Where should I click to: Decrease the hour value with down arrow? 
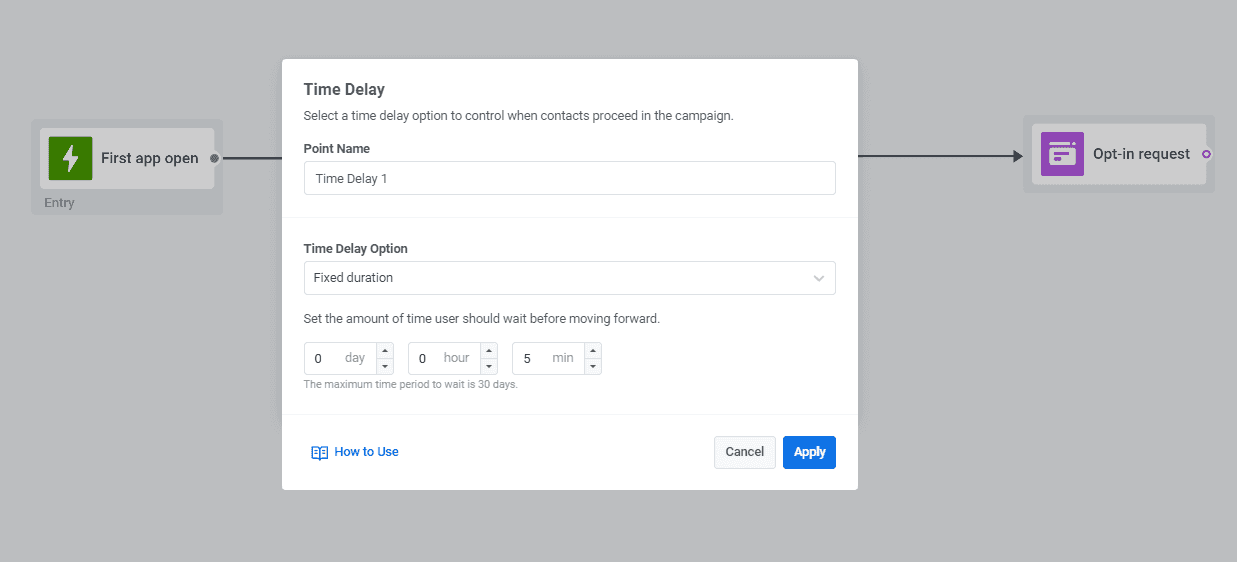489,366
